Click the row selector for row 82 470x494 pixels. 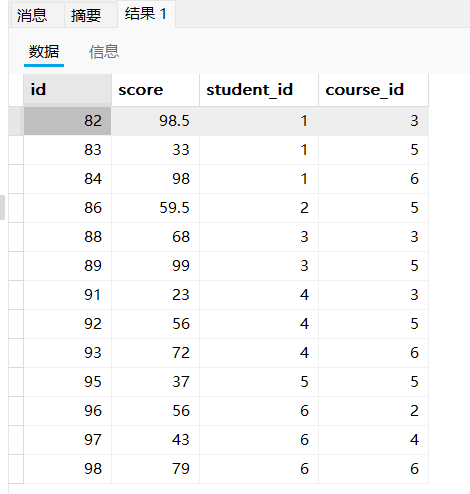pos(16,121)
